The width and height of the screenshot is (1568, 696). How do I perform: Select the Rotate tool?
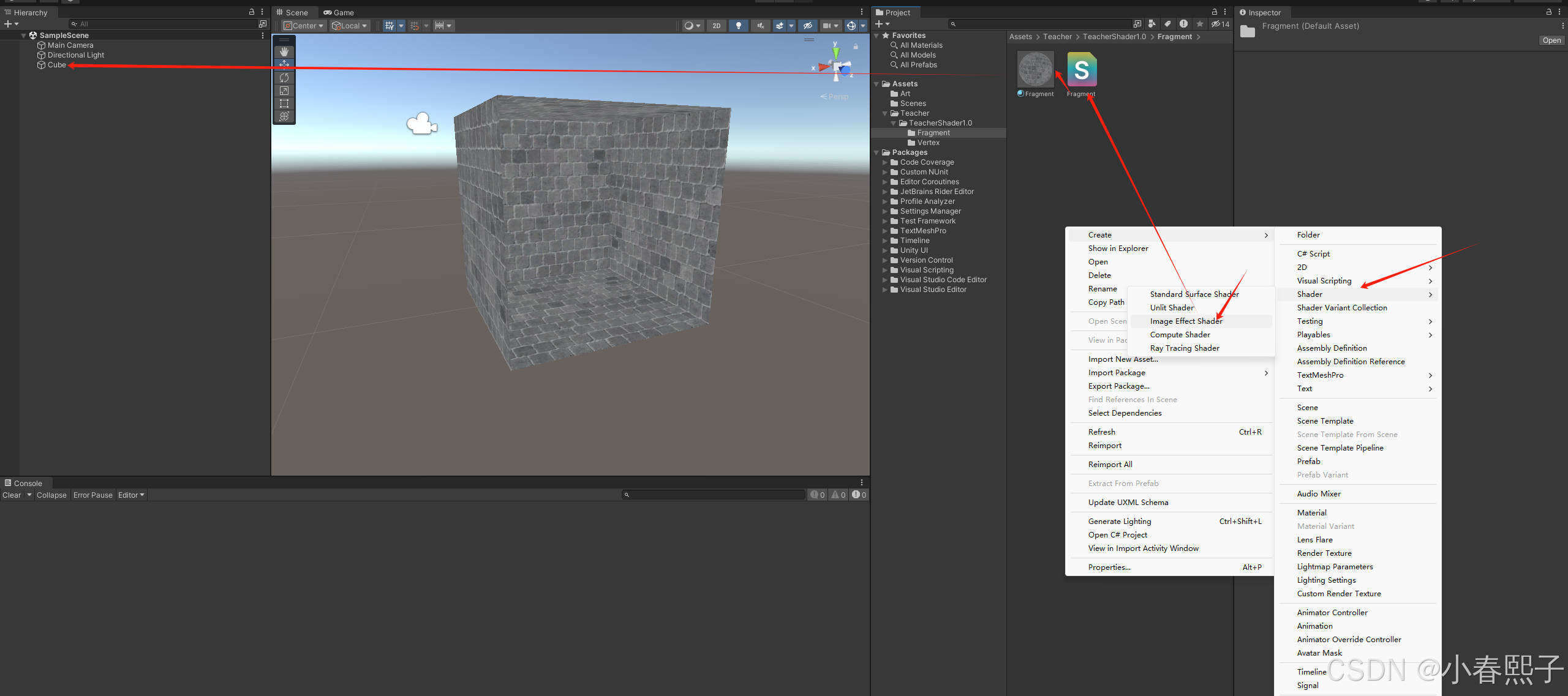284,78
